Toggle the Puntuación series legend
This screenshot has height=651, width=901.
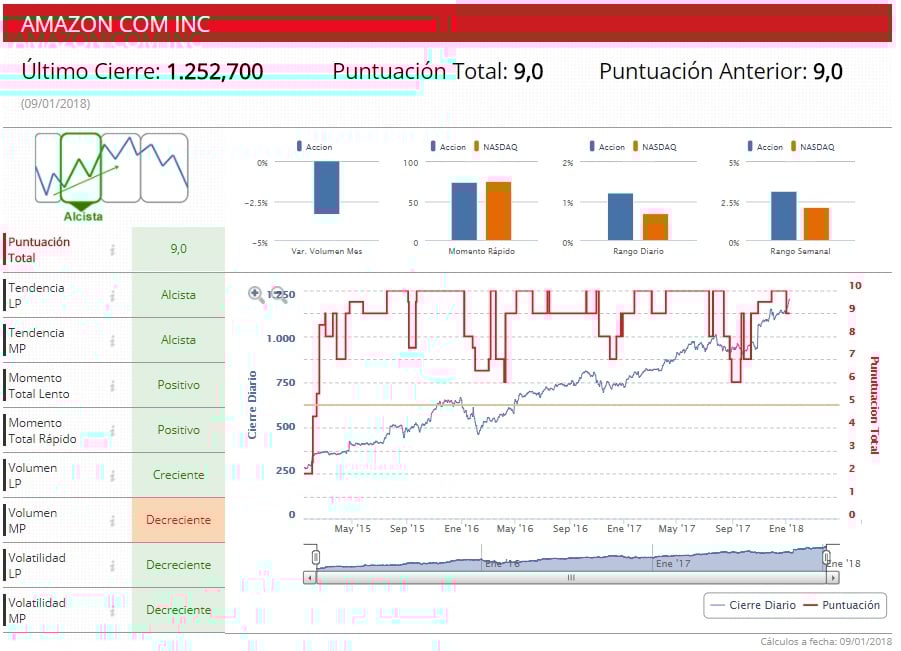(x=842, y=605)
